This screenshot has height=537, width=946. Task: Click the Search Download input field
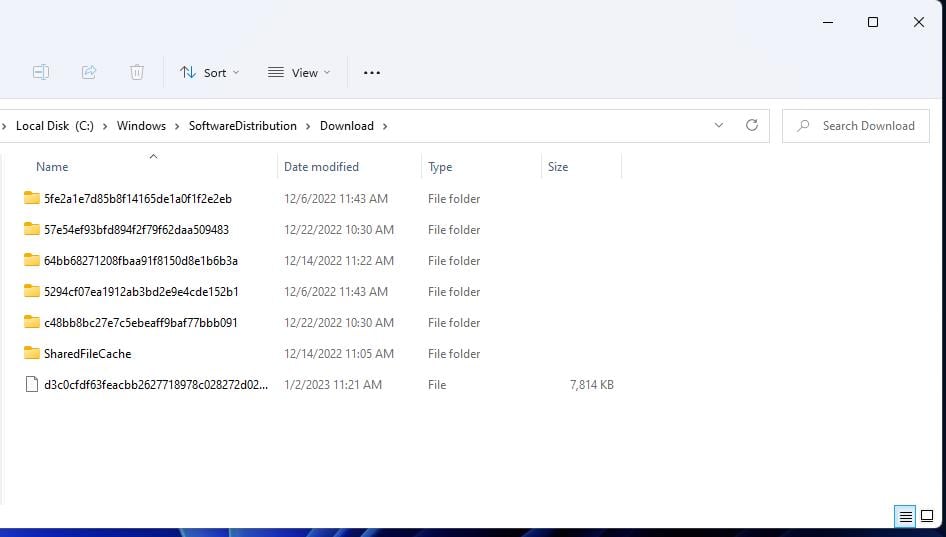(x=868, y=126)
